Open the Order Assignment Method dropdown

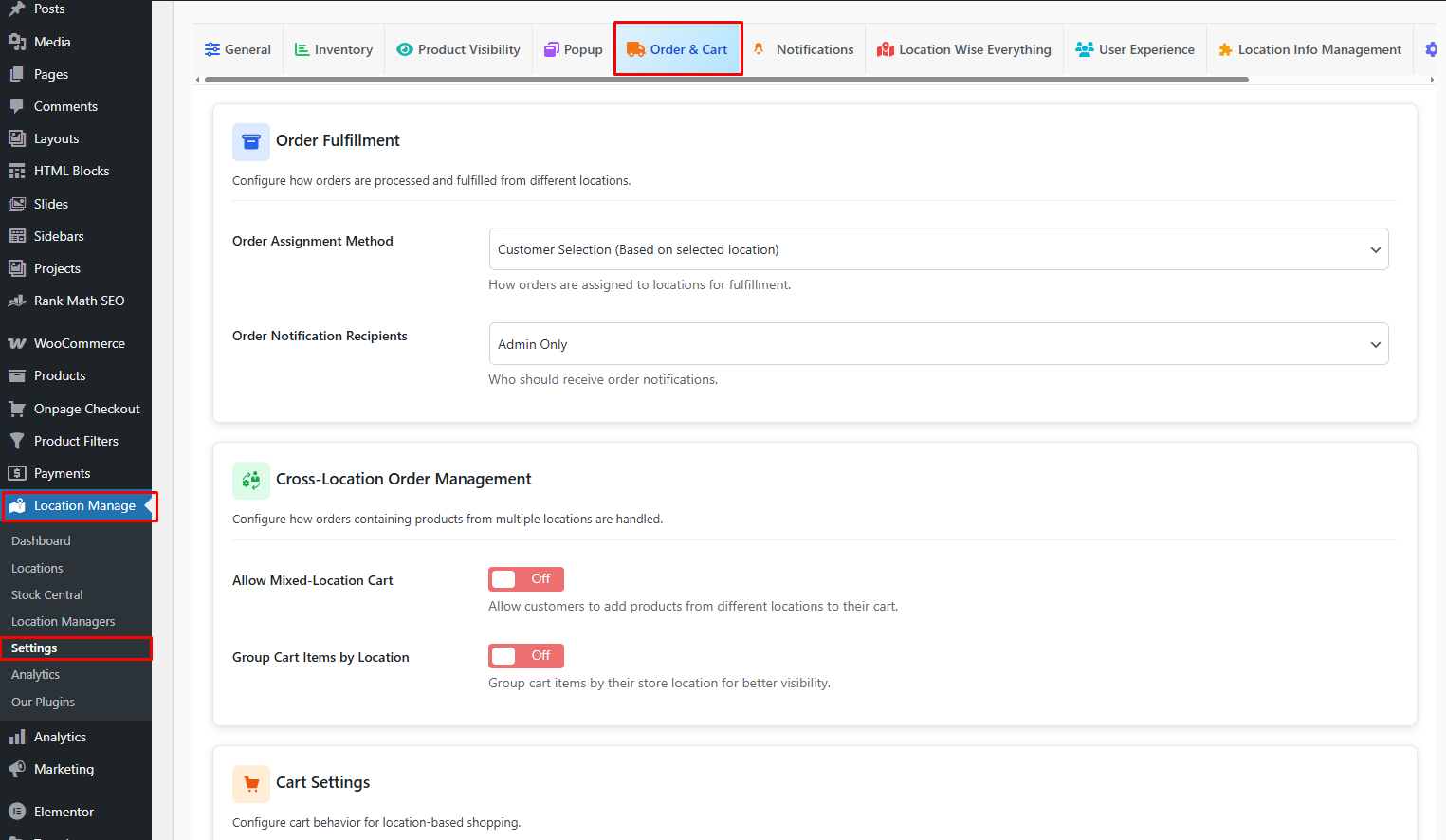[939, 249]
